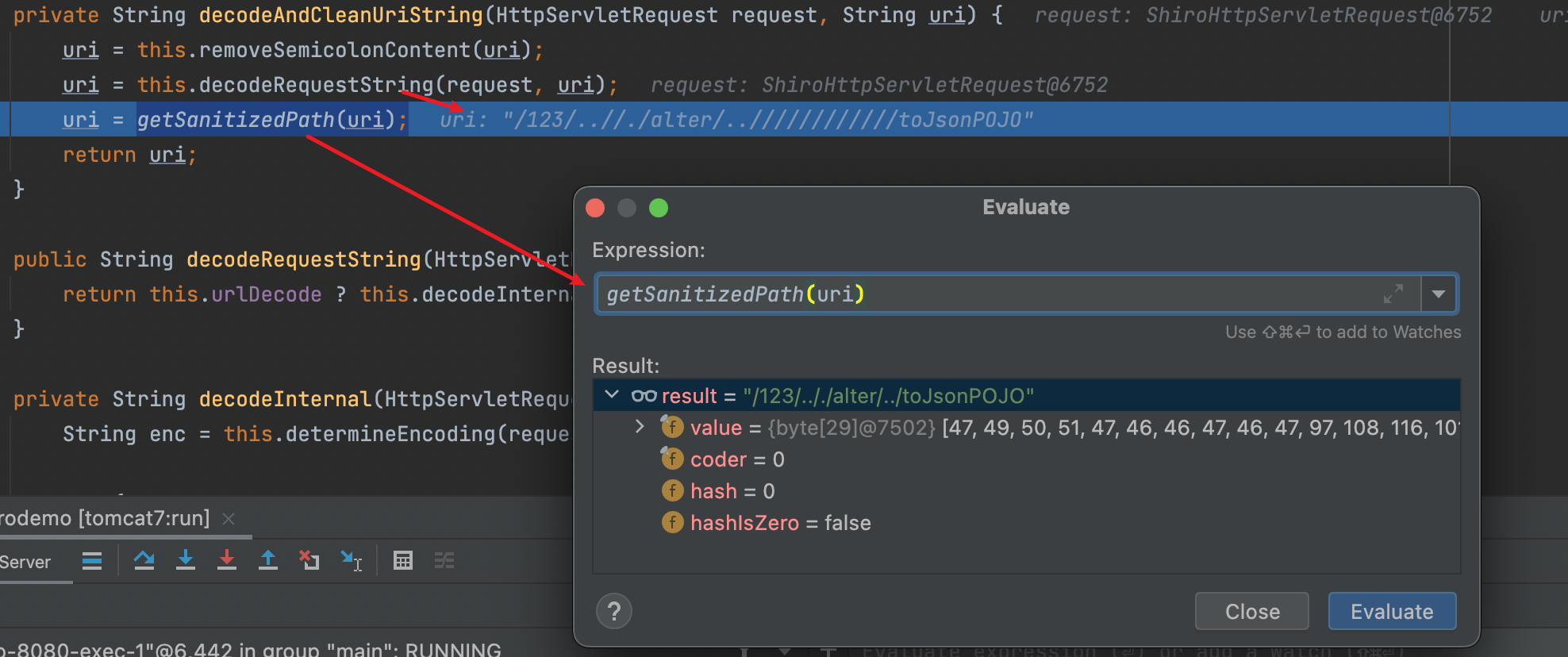Click the Step Into blue arrow icon
The image size is (1568, 657).
tap(186, 561)
